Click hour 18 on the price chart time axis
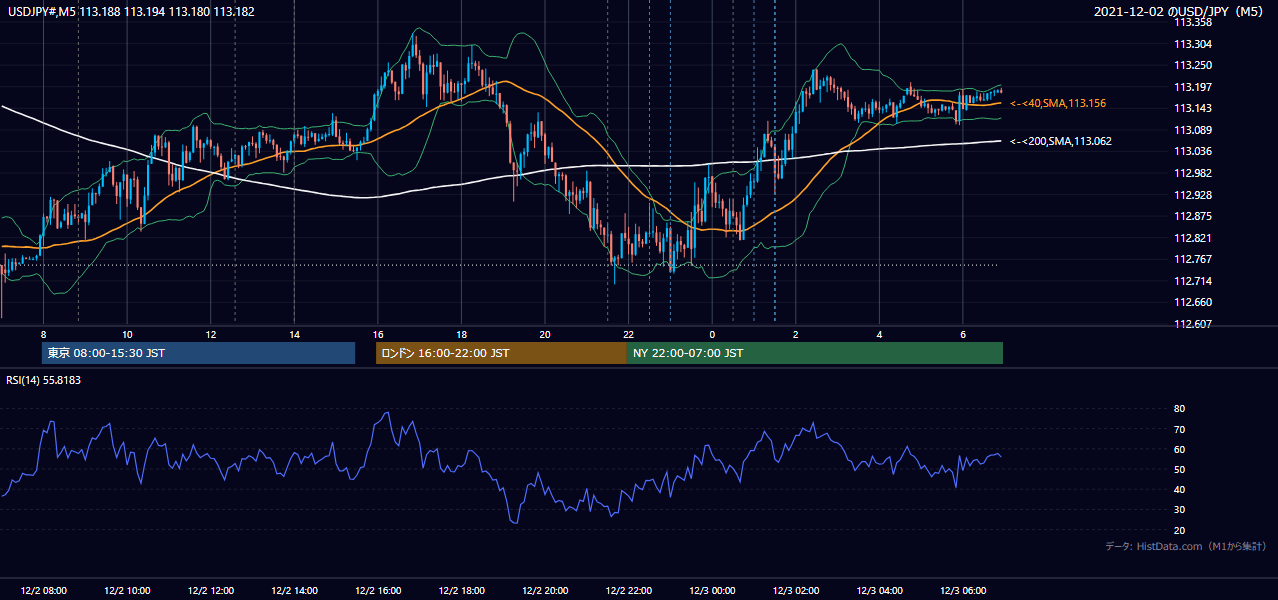The image size is (1278, 600). [461, 334]
